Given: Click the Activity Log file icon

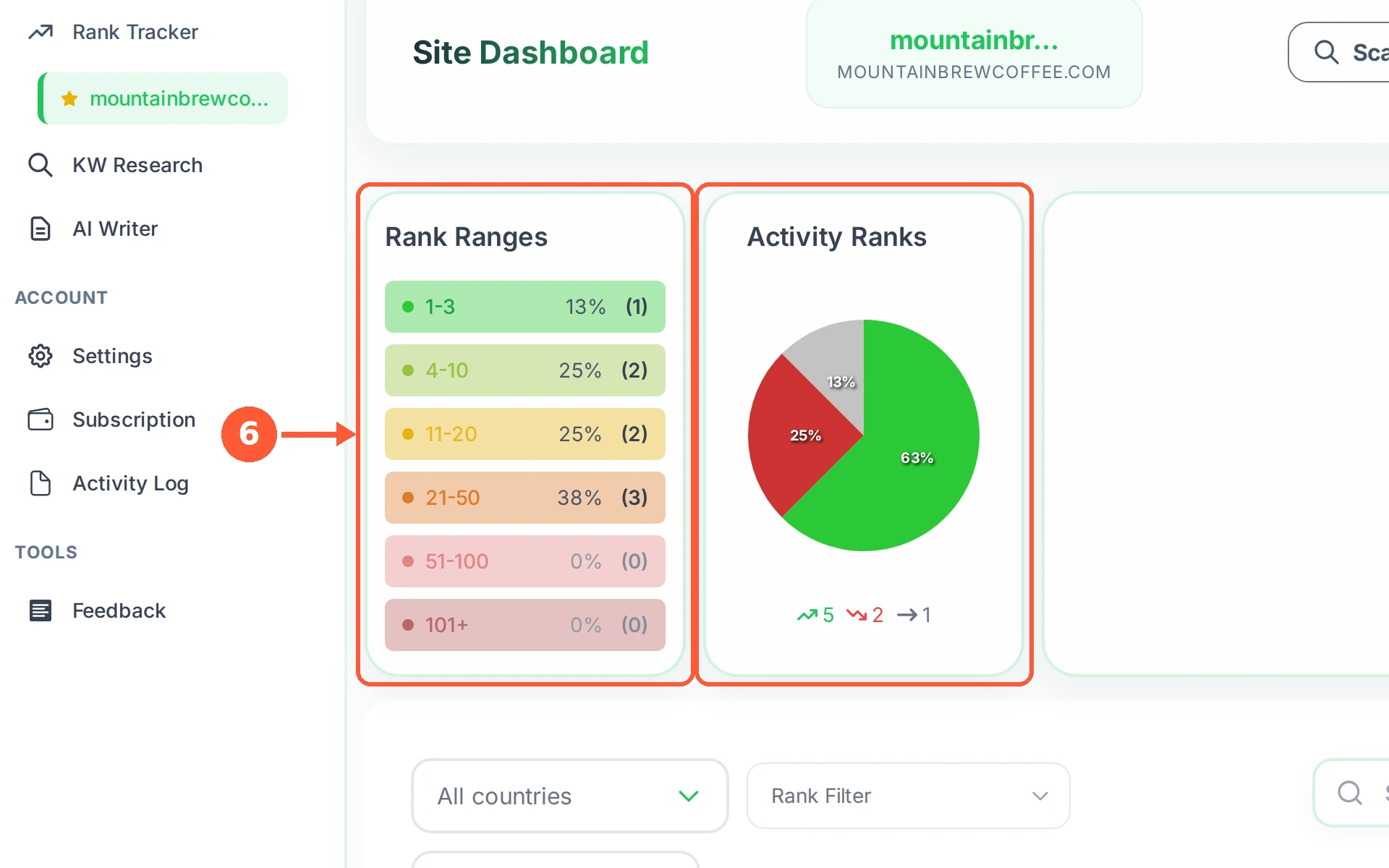Looking at the screenshot, I should coord(41,483).
